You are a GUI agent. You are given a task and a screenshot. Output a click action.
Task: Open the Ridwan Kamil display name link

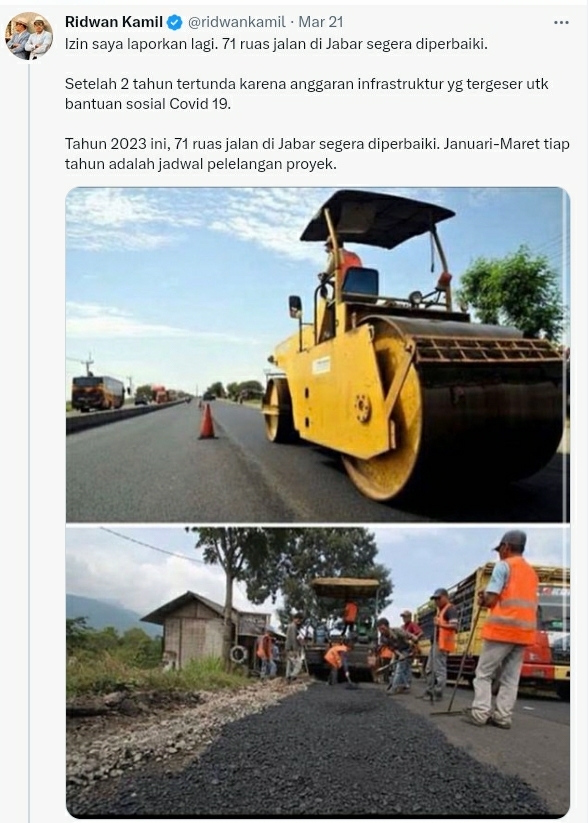pos(113,22)
